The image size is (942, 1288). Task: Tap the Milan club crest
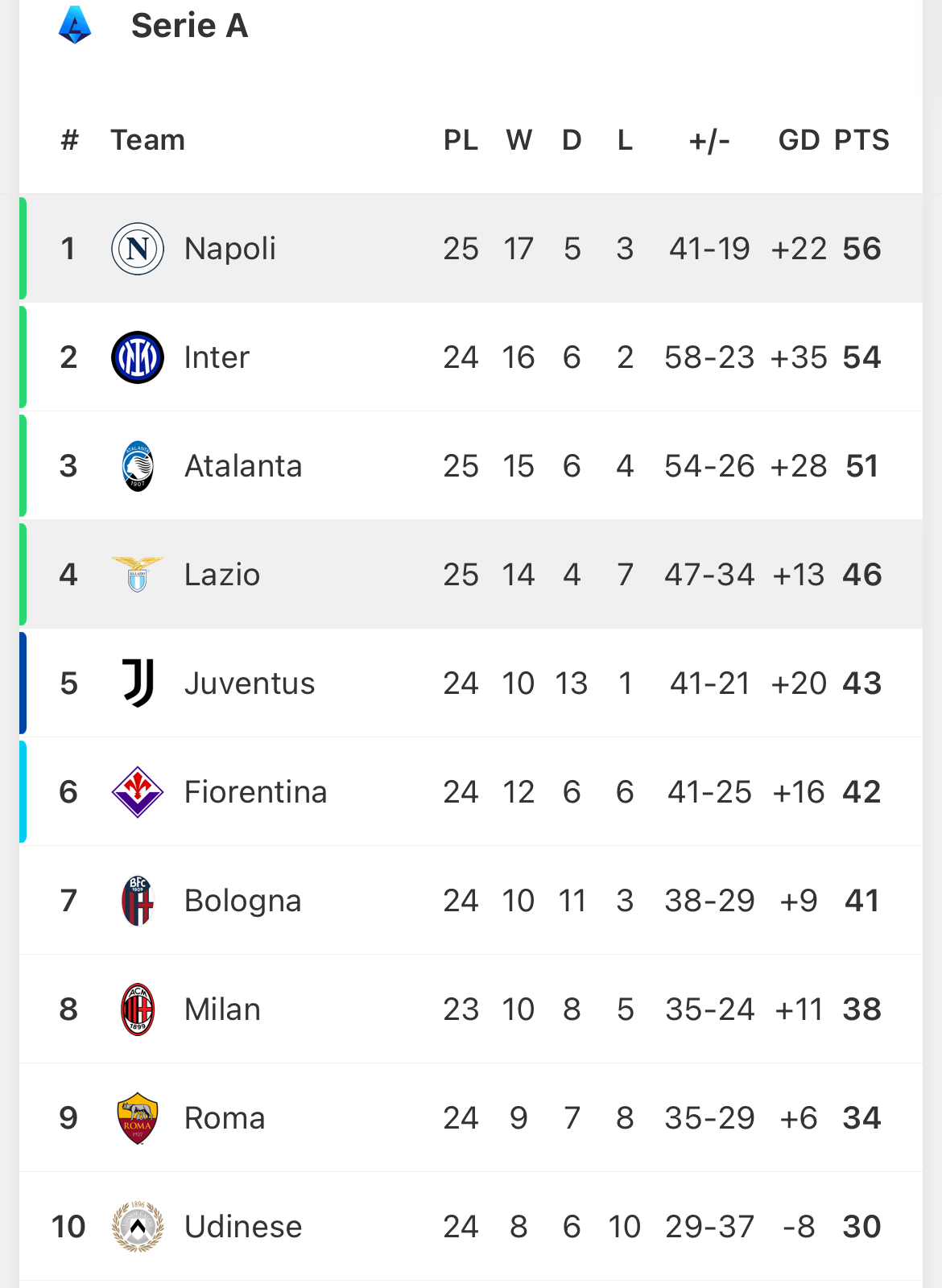tap(138, 1009)
